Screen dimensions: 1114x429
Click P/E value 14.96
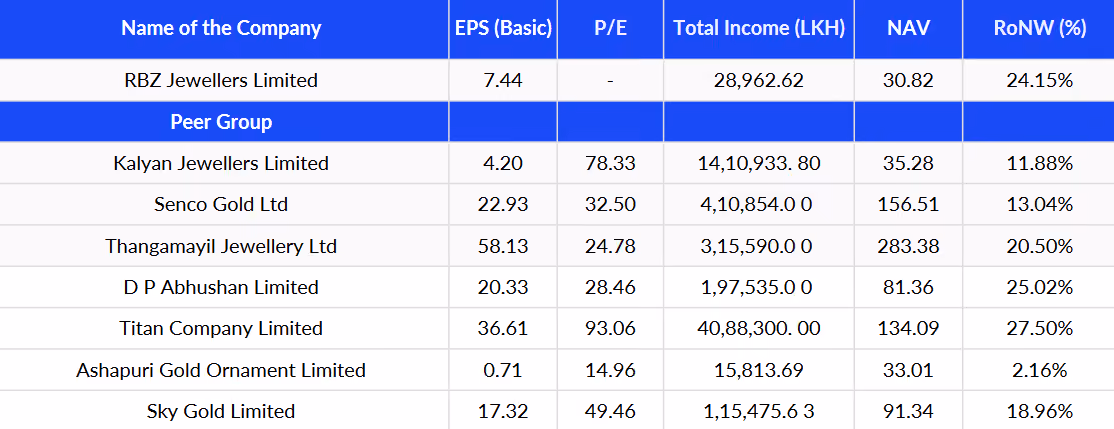tap(610, 371)
